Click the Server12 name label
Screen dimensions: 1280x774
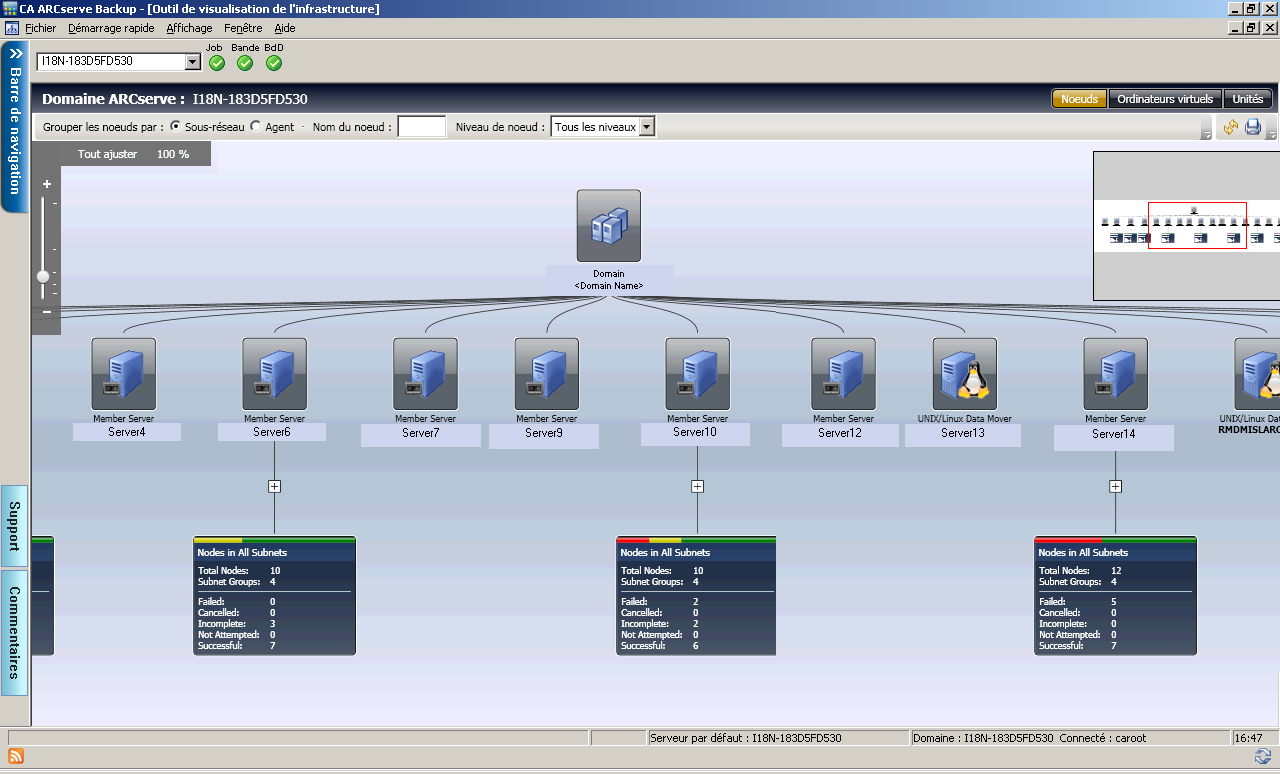coord(840,433)
